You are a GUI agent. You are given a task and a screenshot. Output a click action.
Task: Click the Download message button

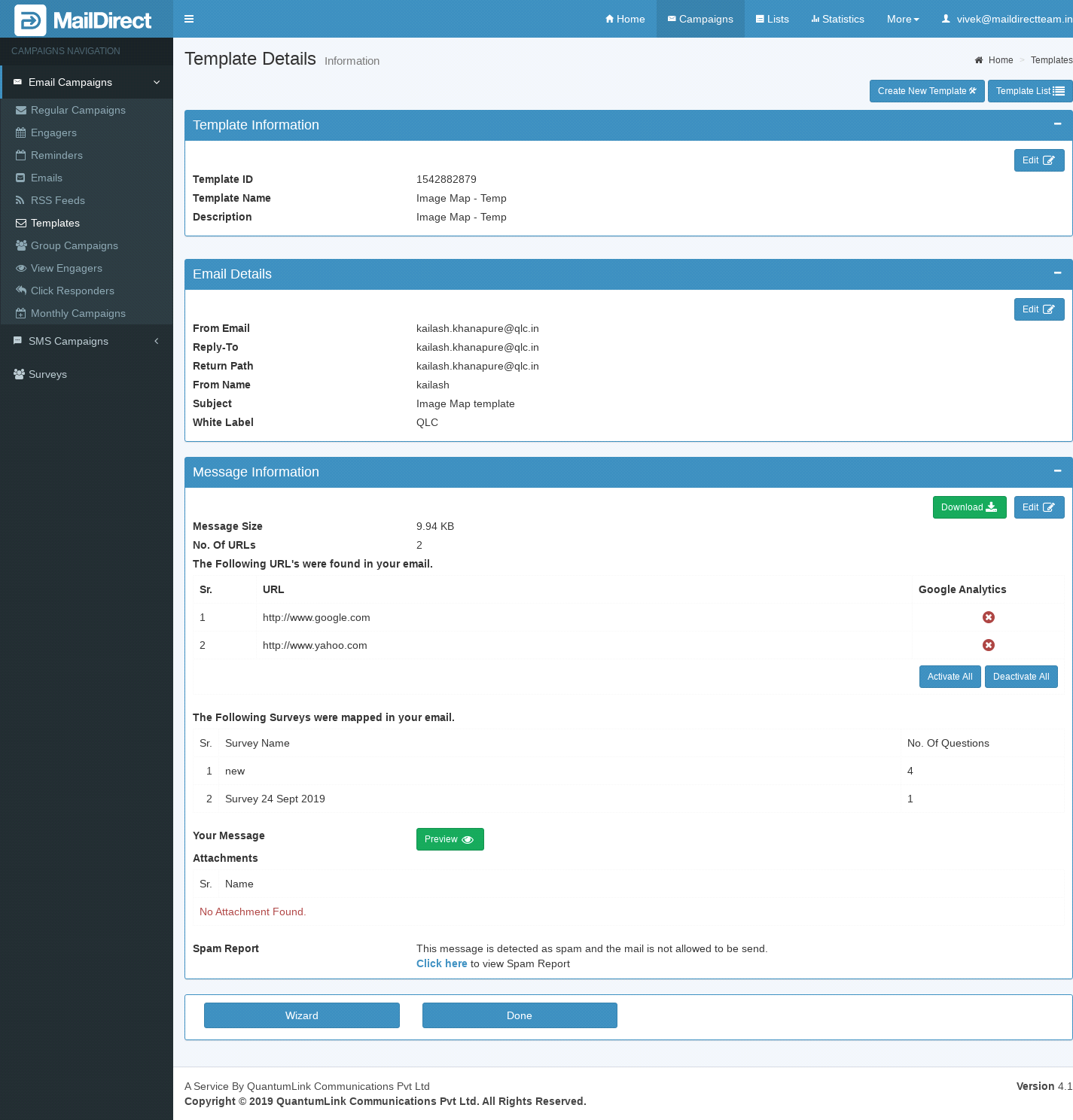[969, 507]
